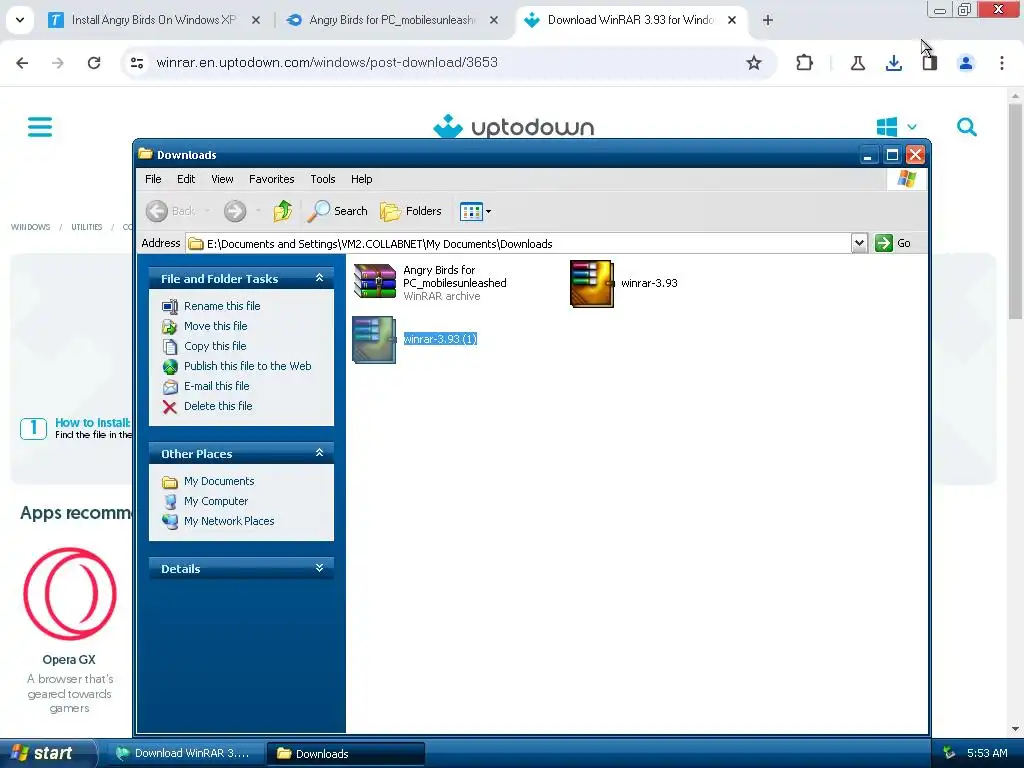Open the Favorites menu
The width and height of the screenshot is (1024, 768).
(272, 179)
